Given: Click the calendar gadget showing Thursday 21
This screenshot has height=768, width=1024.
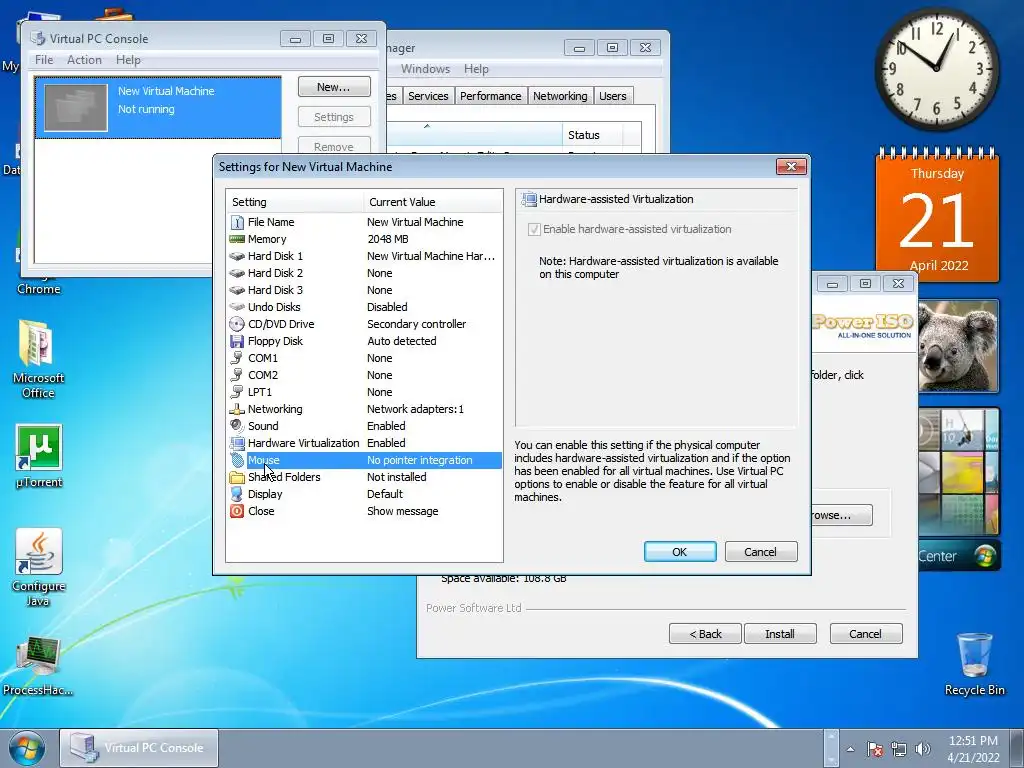Looking at the screenshot, I should point(937,214).
